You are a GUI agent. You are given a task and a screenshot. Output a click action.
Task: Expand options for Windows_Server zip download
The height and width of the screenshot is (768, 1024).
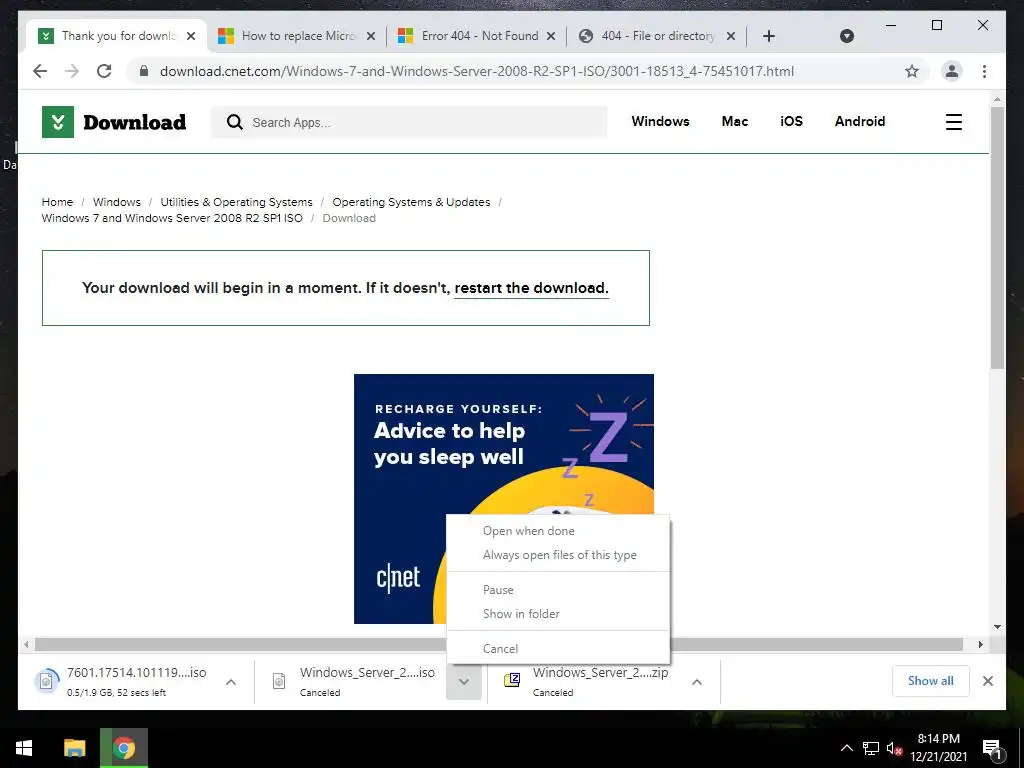tap(697, 682)
